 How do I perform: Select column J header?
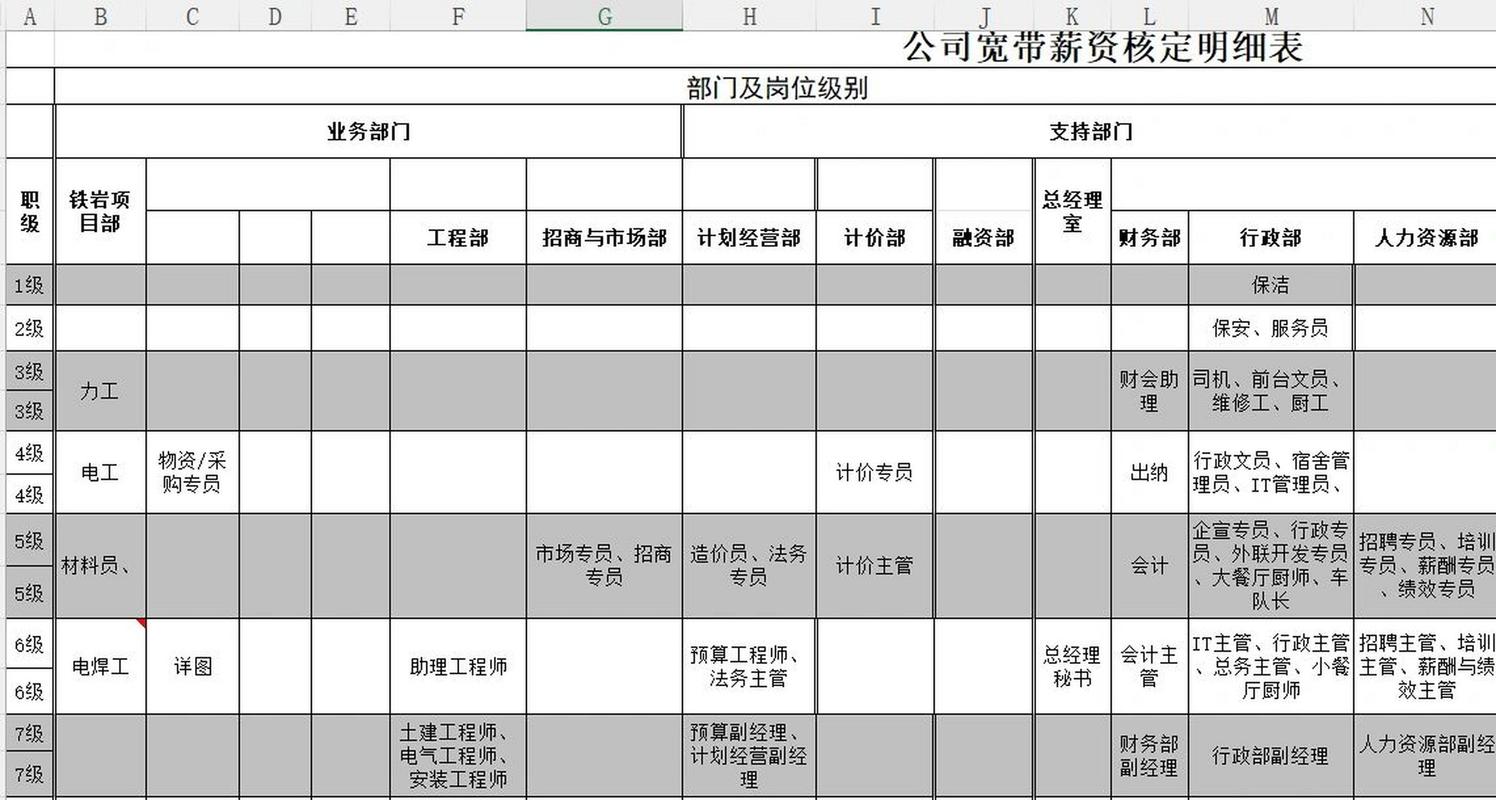(x=984, y=16)
